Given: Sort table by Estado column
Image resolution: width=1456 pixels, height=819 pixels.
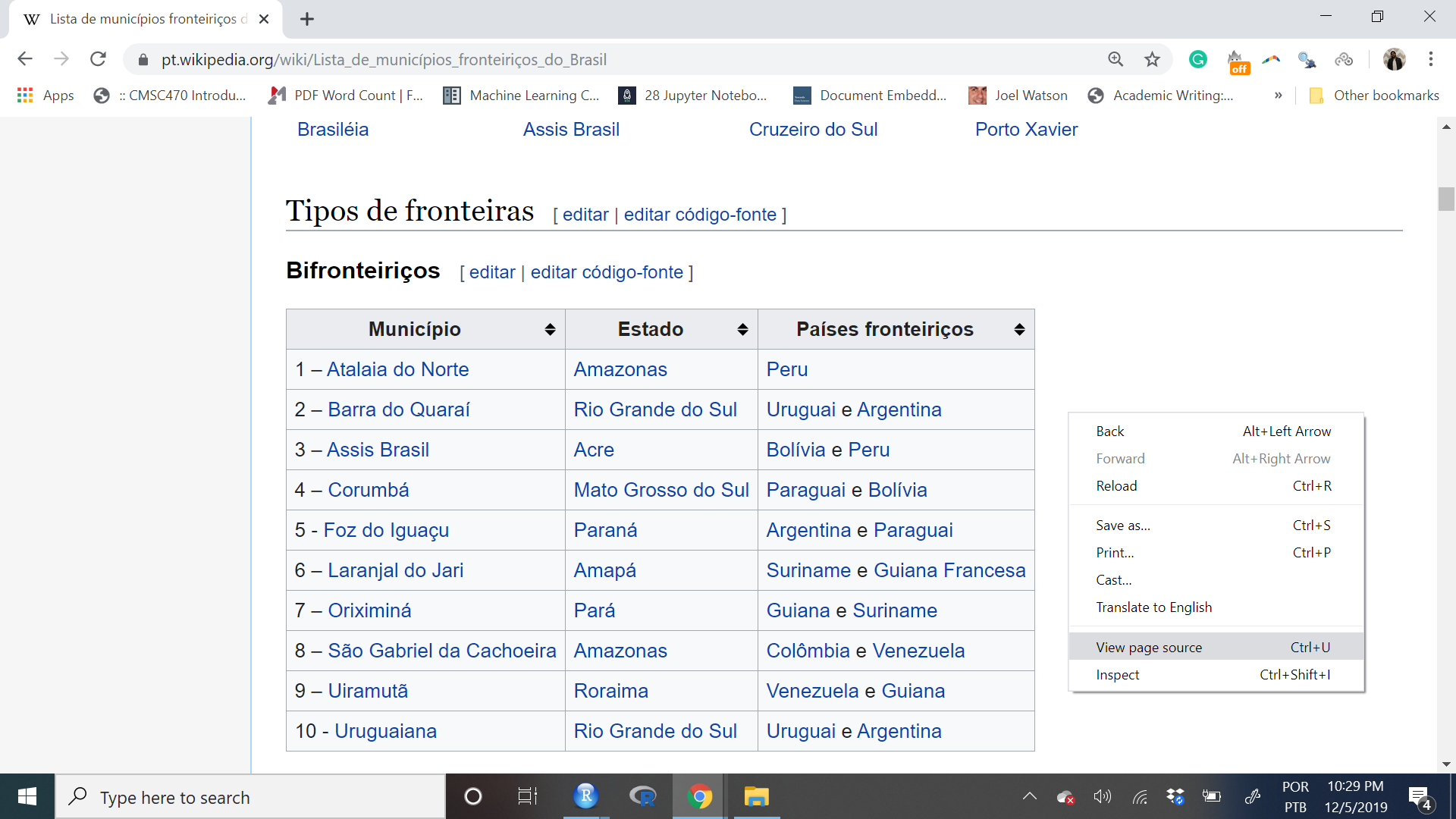Looking at the screenshot, I should point(742,329).
